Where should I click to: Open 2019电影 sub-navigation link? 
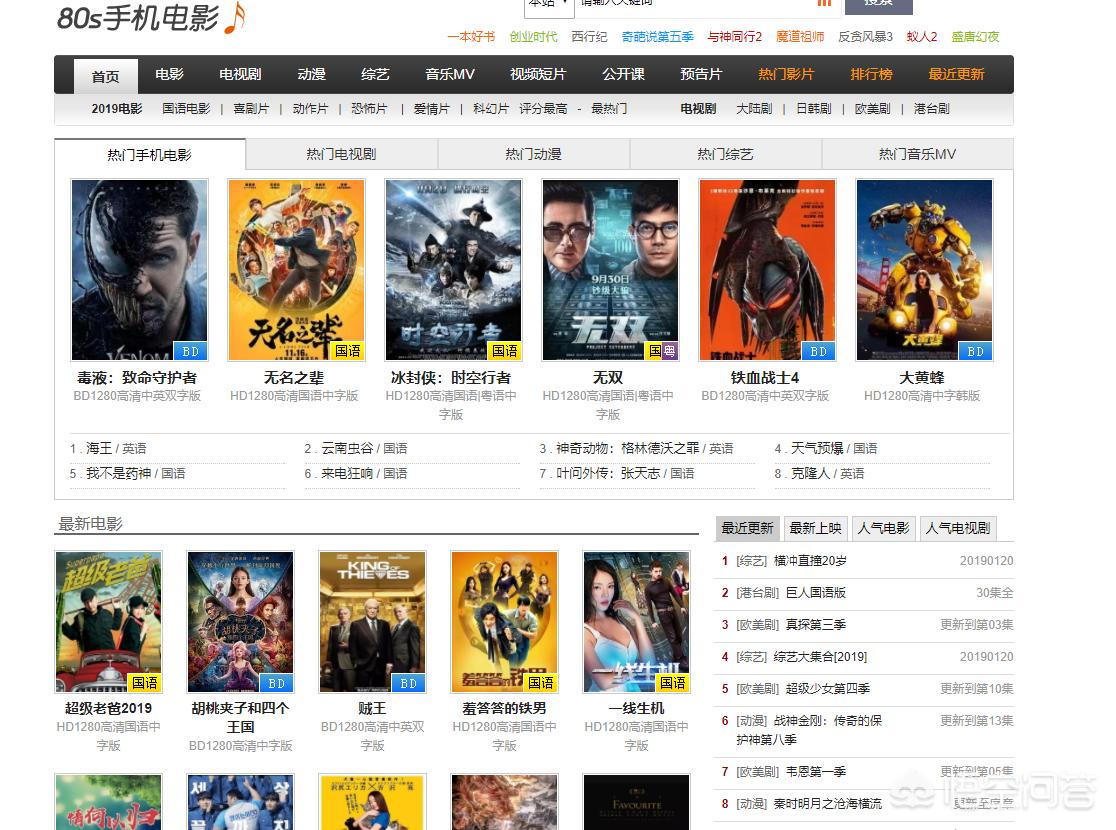click(117, 109)
